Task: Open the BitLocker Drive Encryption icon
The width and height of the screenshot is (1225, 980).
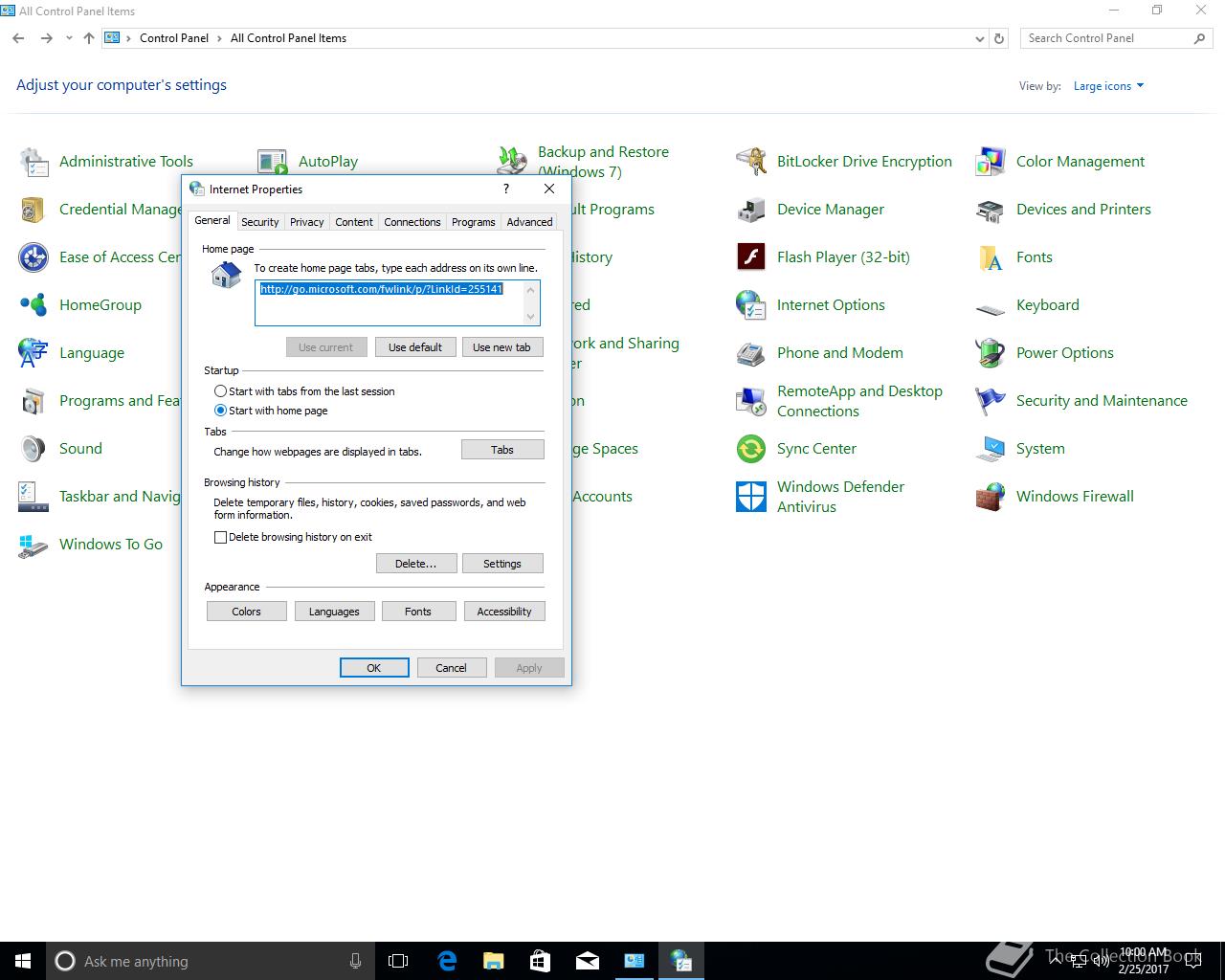Action: click(751, 162)
